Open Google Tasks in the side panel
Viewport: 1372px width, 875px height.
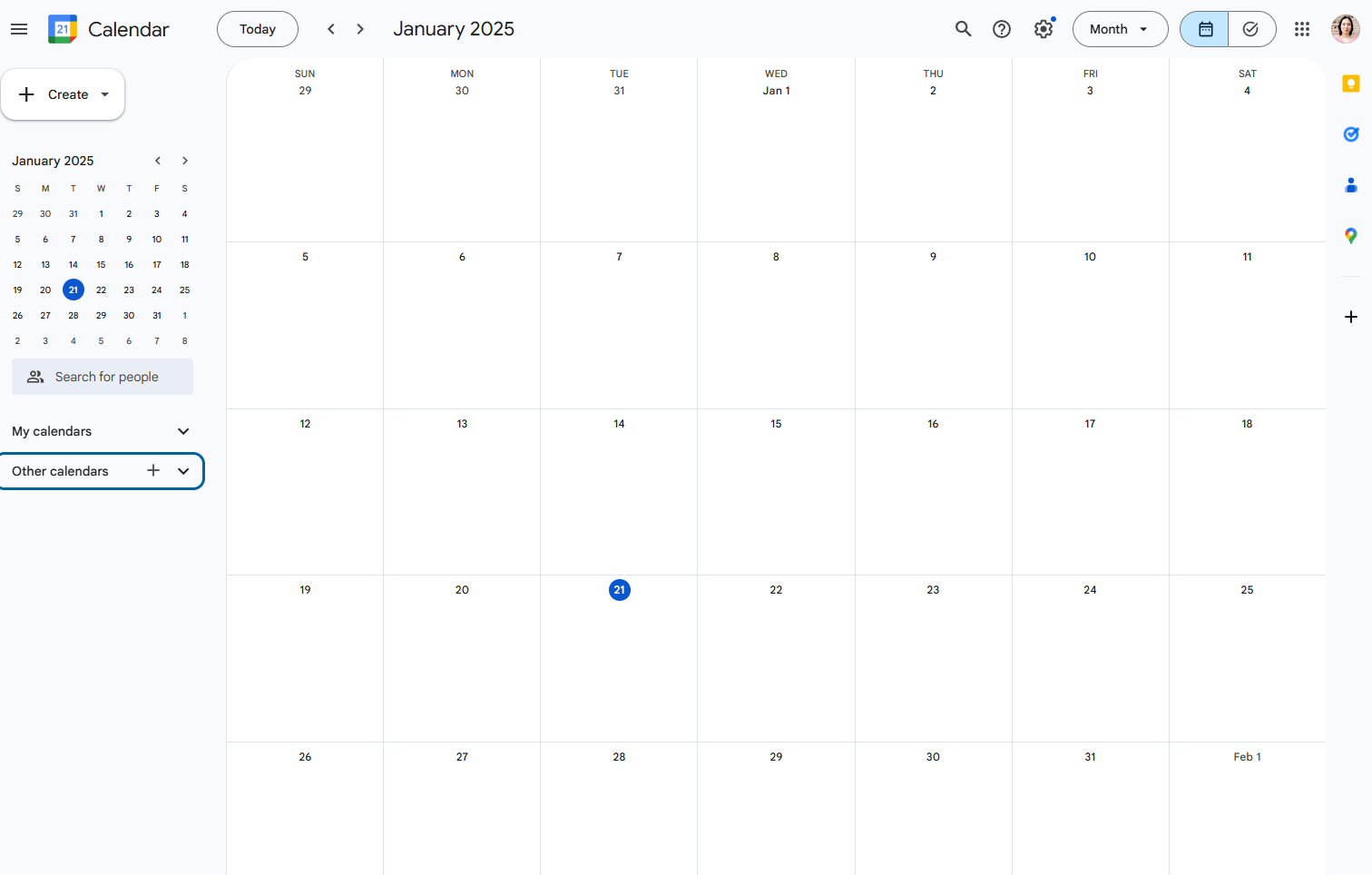1351,133
